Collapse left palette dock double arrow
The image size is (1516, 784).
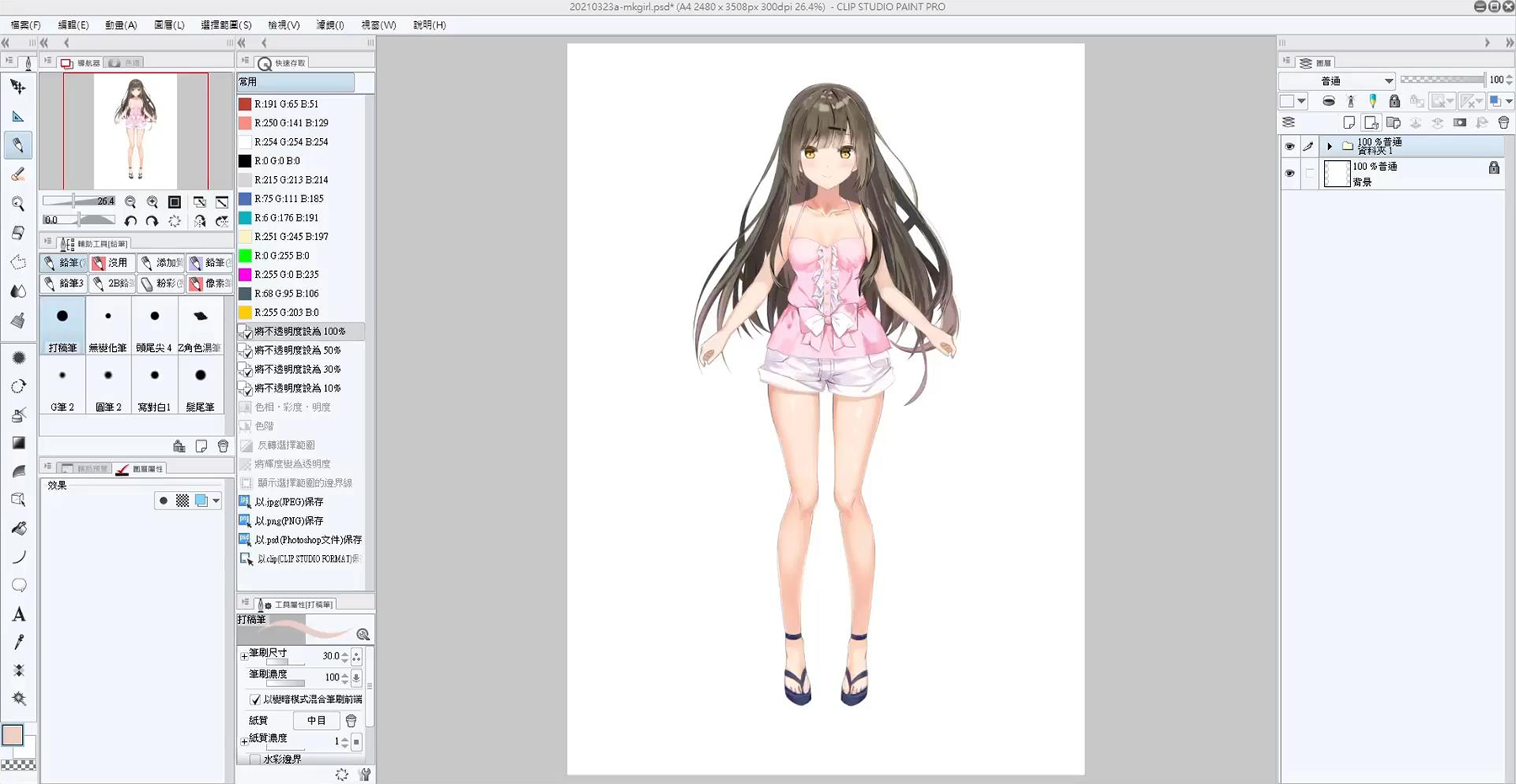tap(5, 42)
